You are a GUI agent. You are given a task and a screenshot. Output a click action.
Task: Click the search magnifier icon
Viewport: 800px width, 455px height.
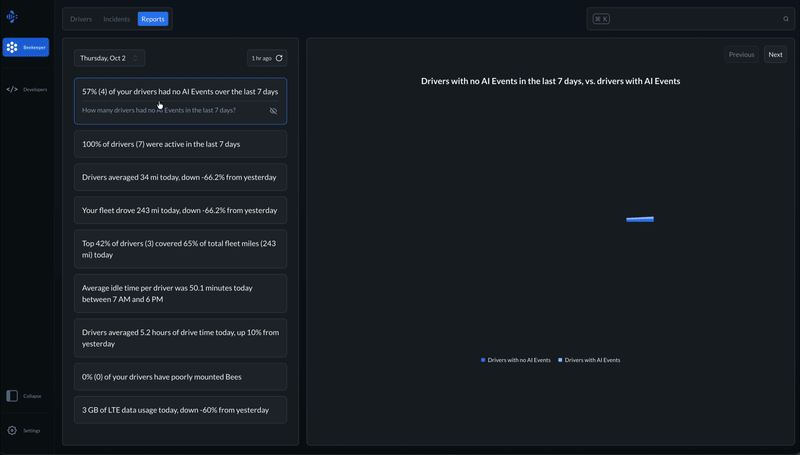(x=786, y=19)
